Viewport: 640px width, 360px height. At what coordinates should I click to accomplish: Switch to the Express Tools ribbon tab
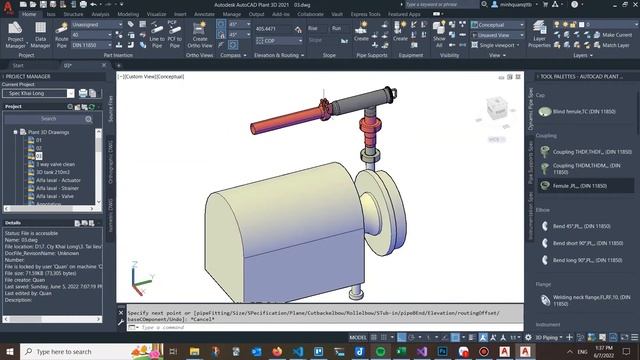[x=365, y=14]
